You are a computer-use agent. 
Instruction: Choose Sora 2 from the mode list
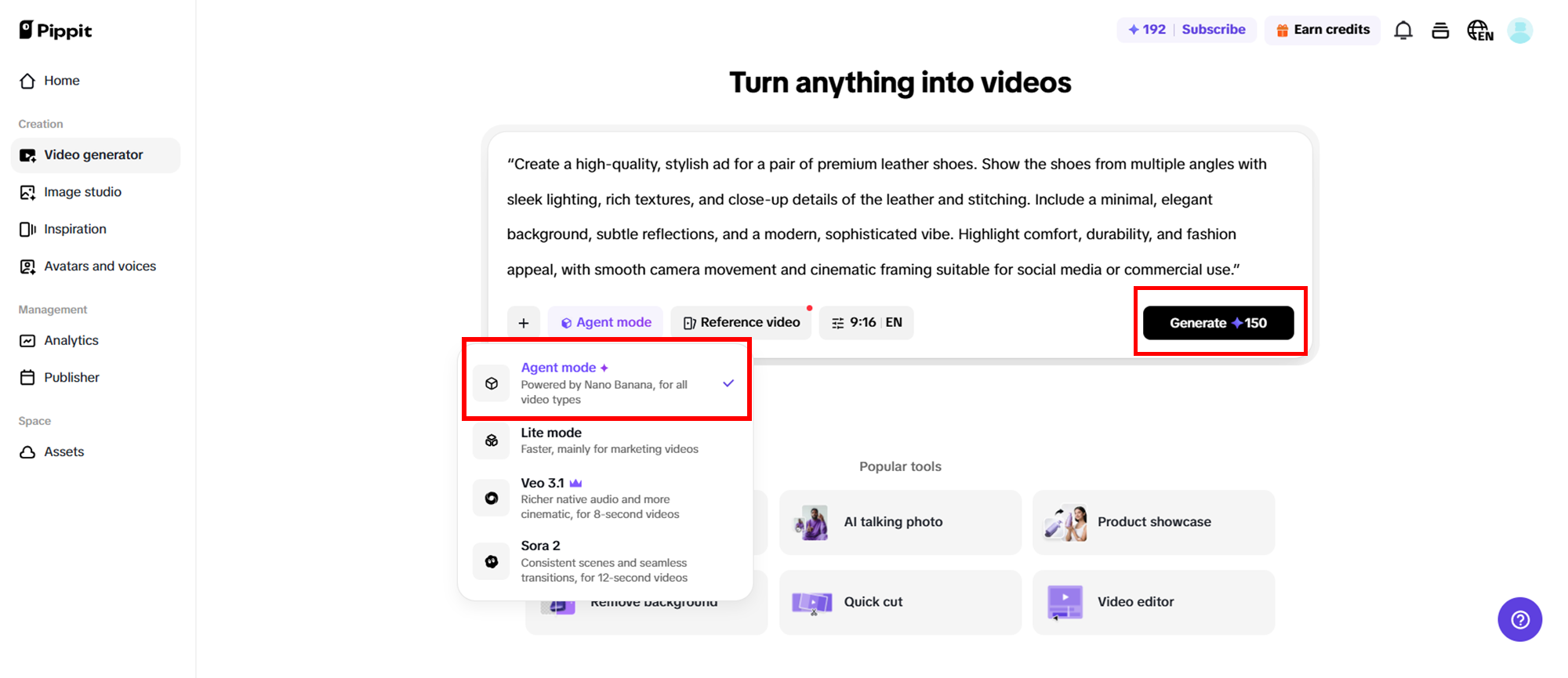point(607,561)
